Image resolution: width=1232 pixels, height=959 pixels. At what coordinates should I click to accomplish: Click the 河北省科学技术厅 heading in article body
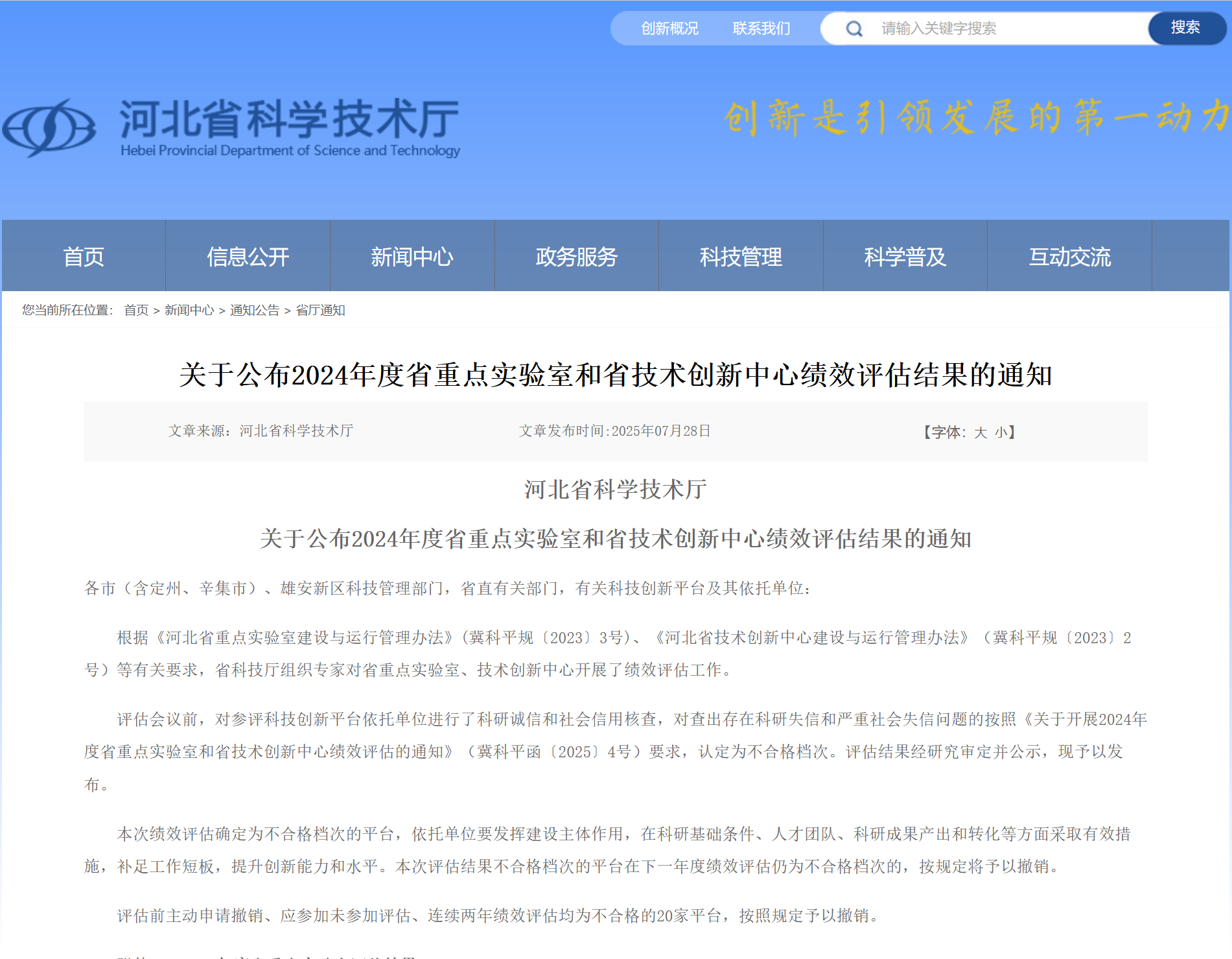click(616, 489)
